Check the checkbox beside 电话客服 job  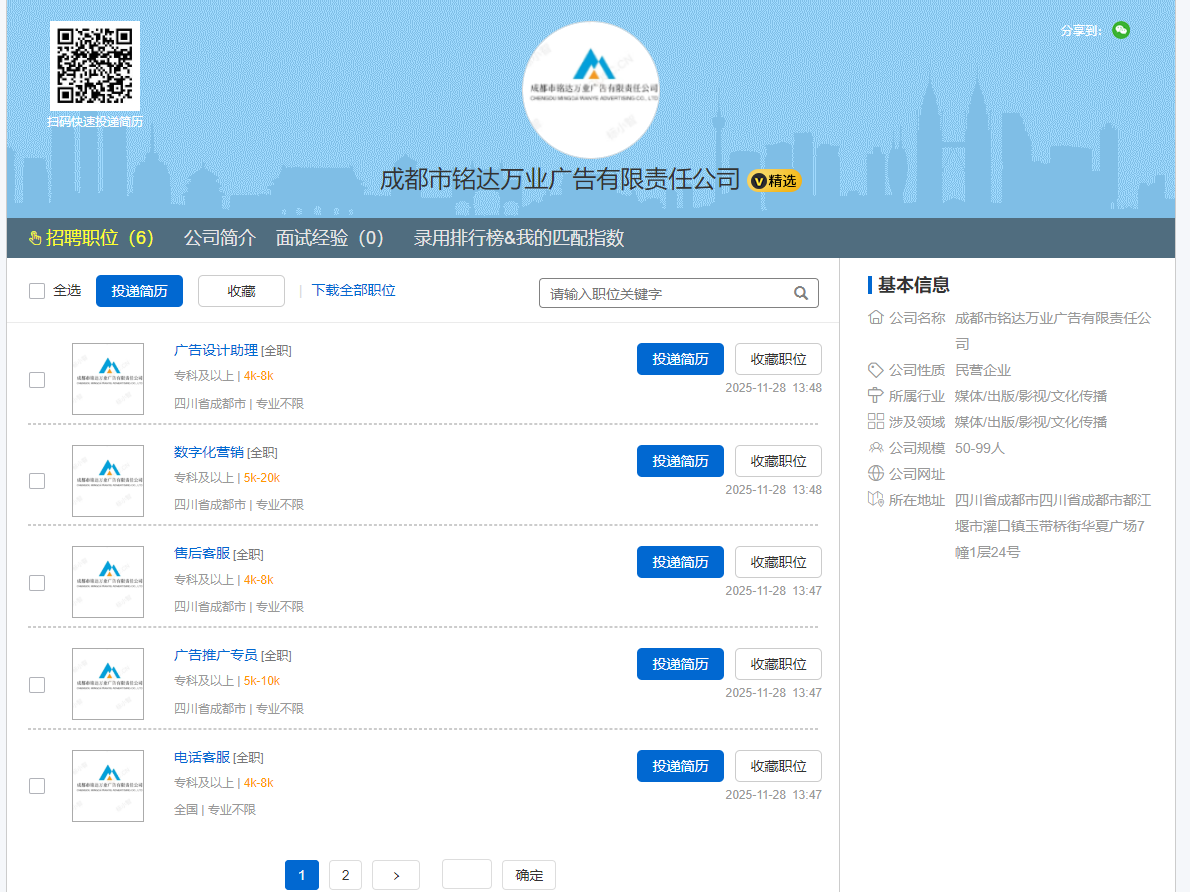(37, 787)
